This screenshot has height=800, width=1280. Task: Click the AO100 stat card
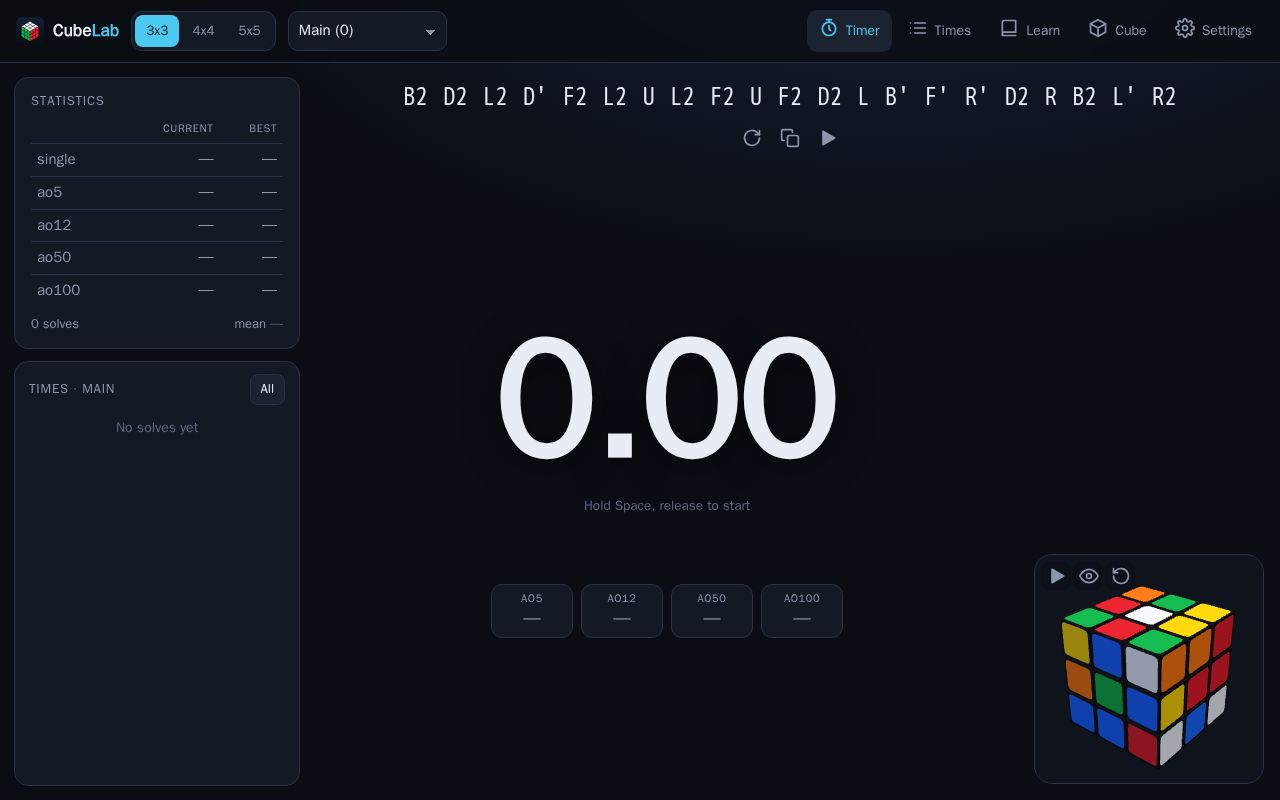coord(802,611)
